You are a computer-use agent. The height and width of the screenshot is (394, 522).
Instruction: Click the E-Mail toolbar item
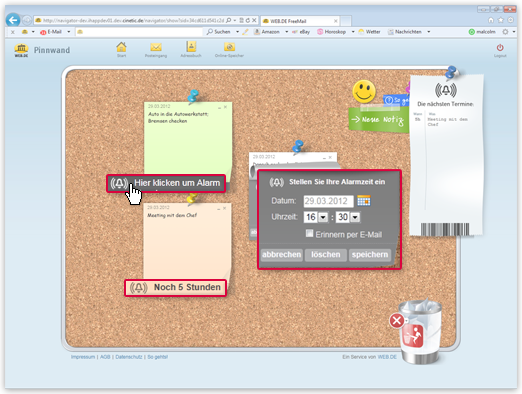tap(51, 32)
